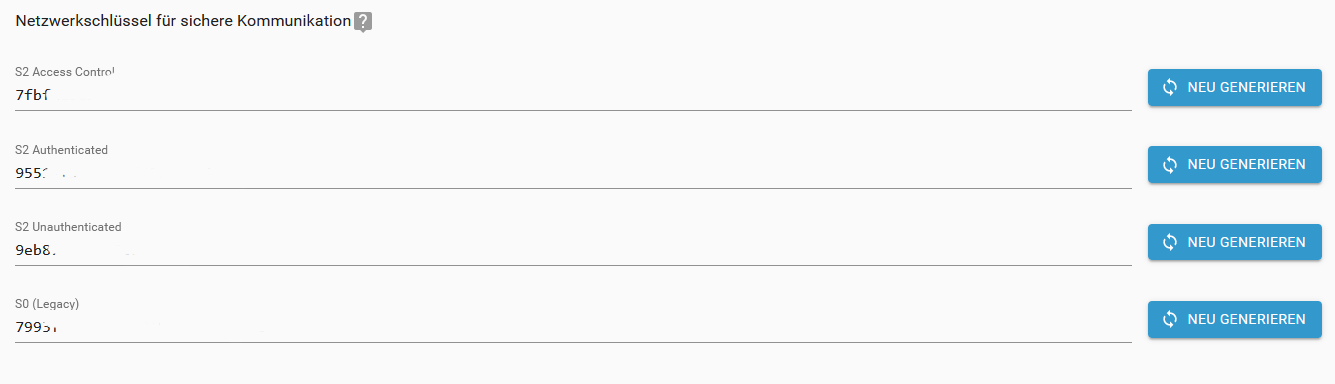Click the key value starting with 799

(x=34, y=327)
